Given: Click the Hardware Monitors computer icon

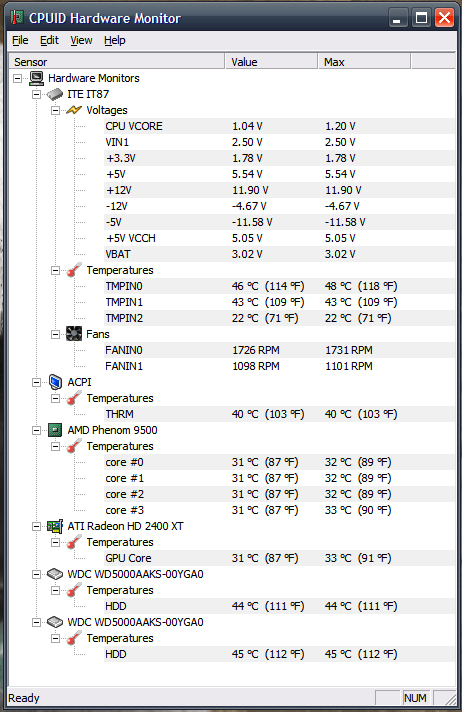Looking at the screenshot, I should [x=36, y=78].
